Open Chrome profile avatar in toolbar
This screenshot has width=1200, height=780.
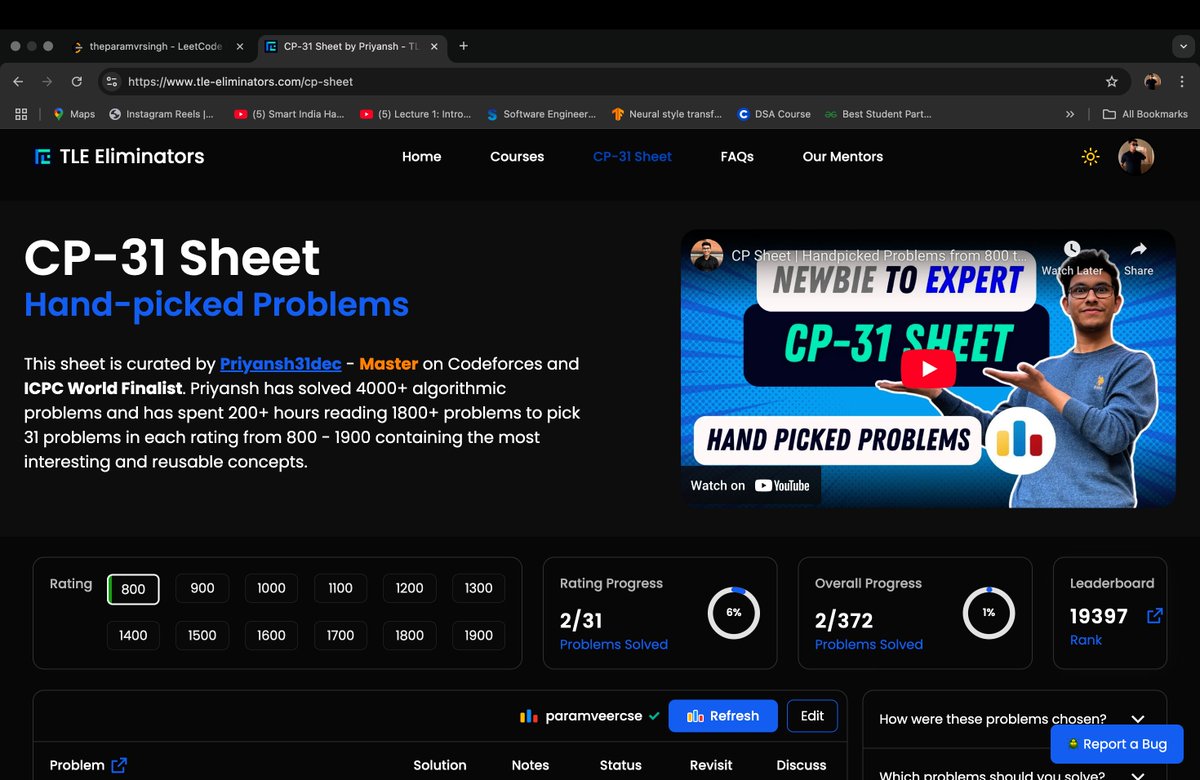point(1152,82)
